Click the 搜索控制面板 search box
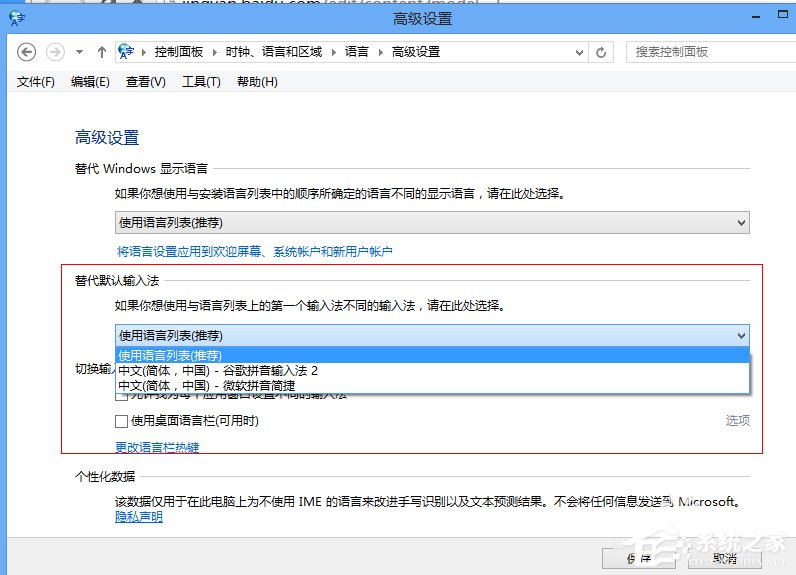Viewport: 796px width, 575px height. pos(705,52)
